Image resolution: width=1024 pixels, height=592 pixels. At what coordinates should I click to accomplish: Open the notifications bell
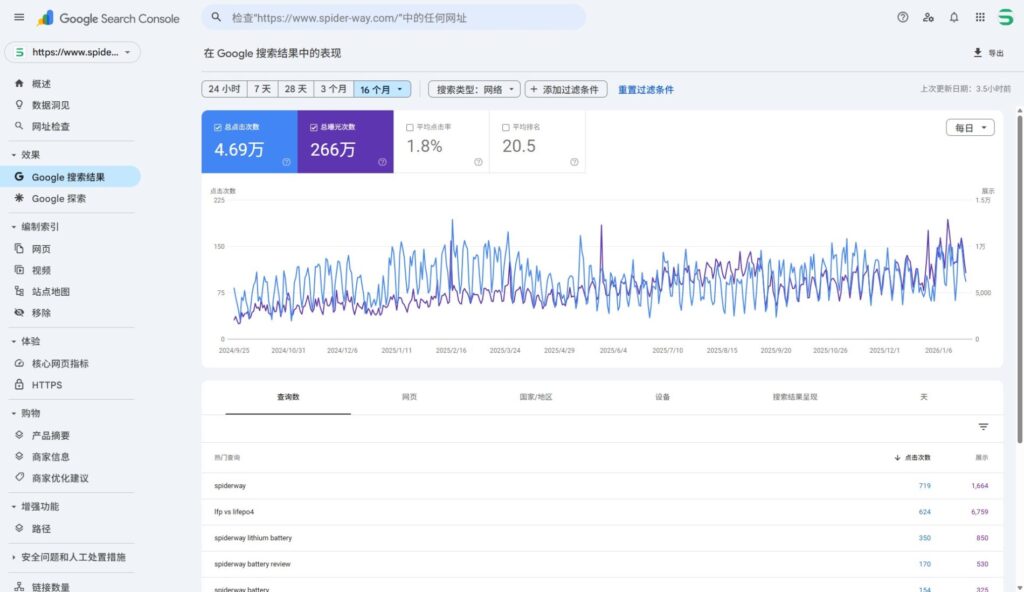tap(954, 17)
